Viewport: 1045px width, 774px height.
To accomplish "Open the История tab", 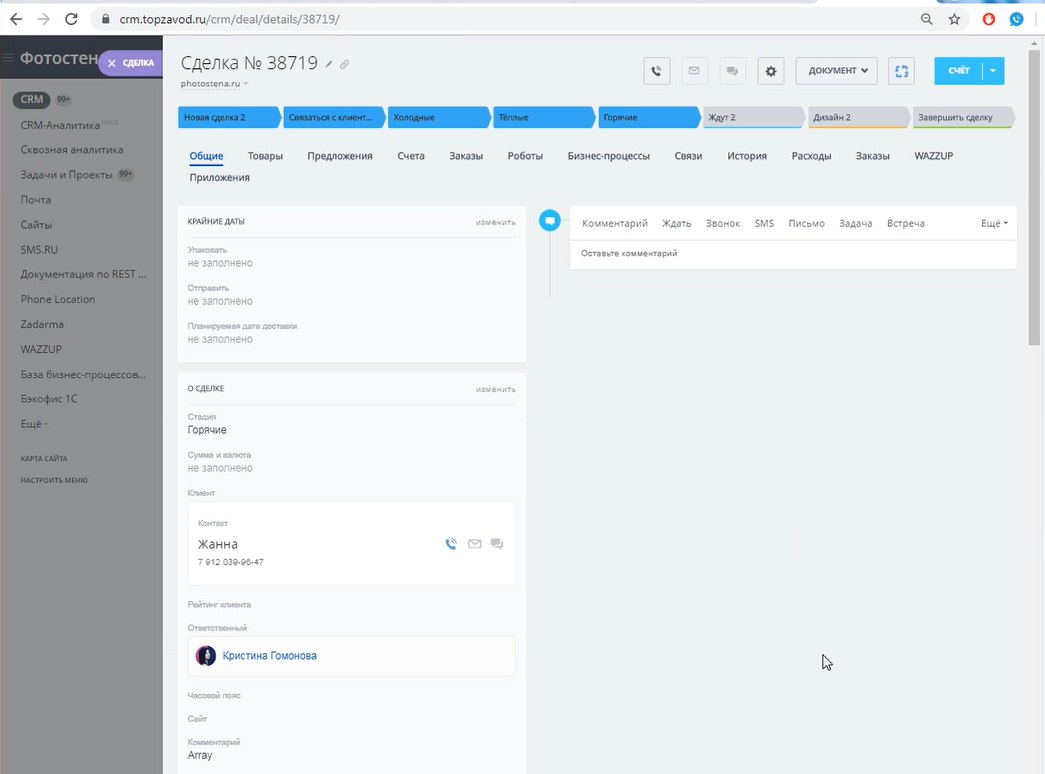I will pos(747,156).
